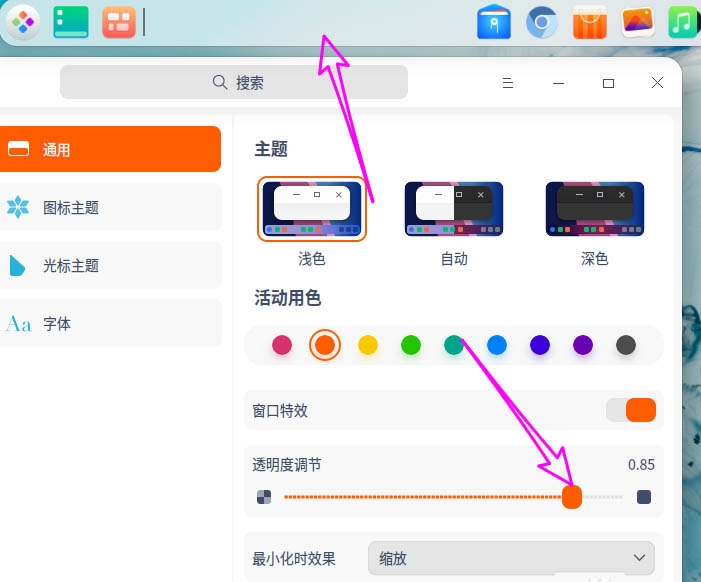Launch the Chromium browser from the dock
This screenshot has width=701, height=582.
pos(542,22)
